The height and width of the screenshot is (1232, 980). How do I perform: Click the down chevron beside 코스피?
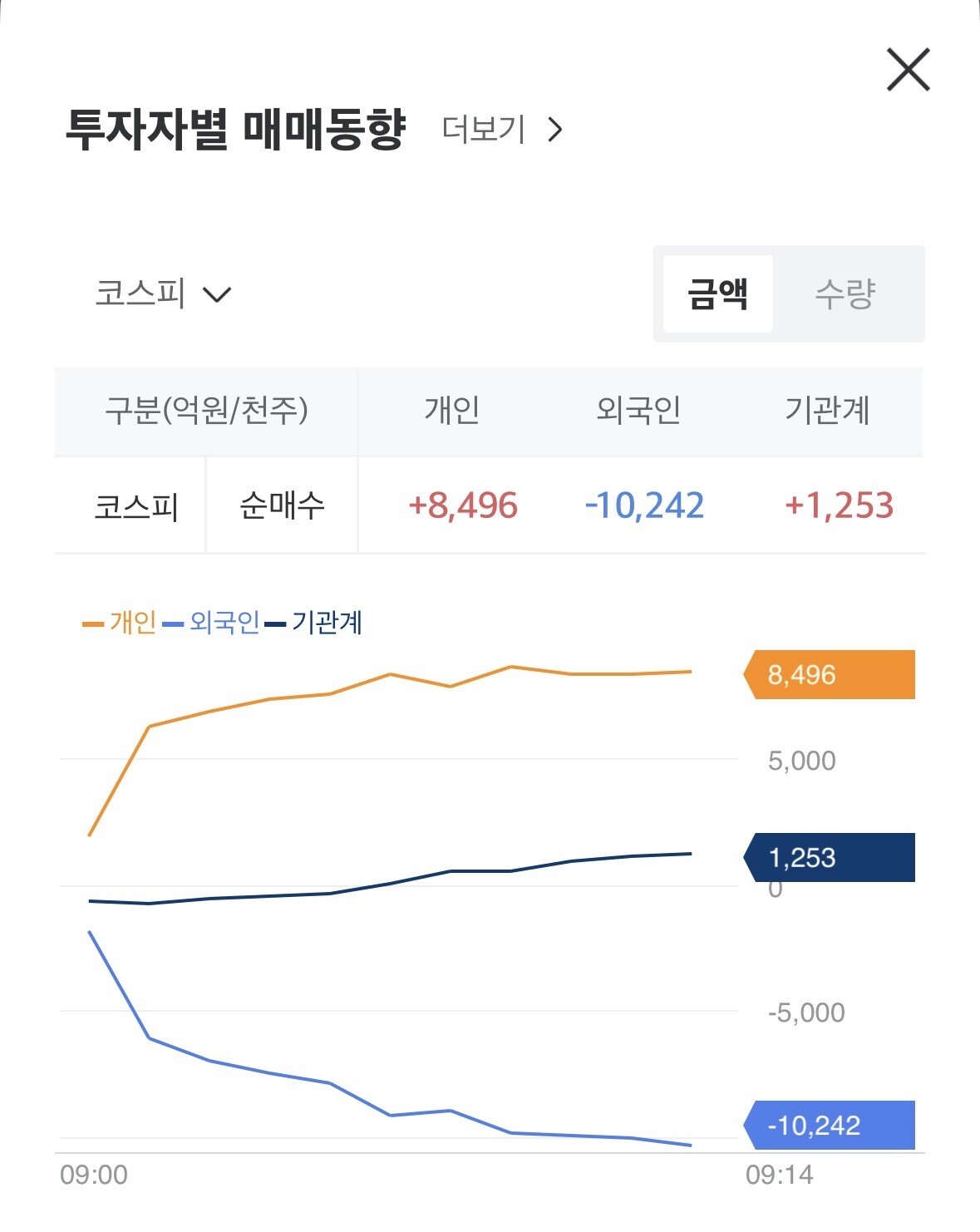point(217,295)
